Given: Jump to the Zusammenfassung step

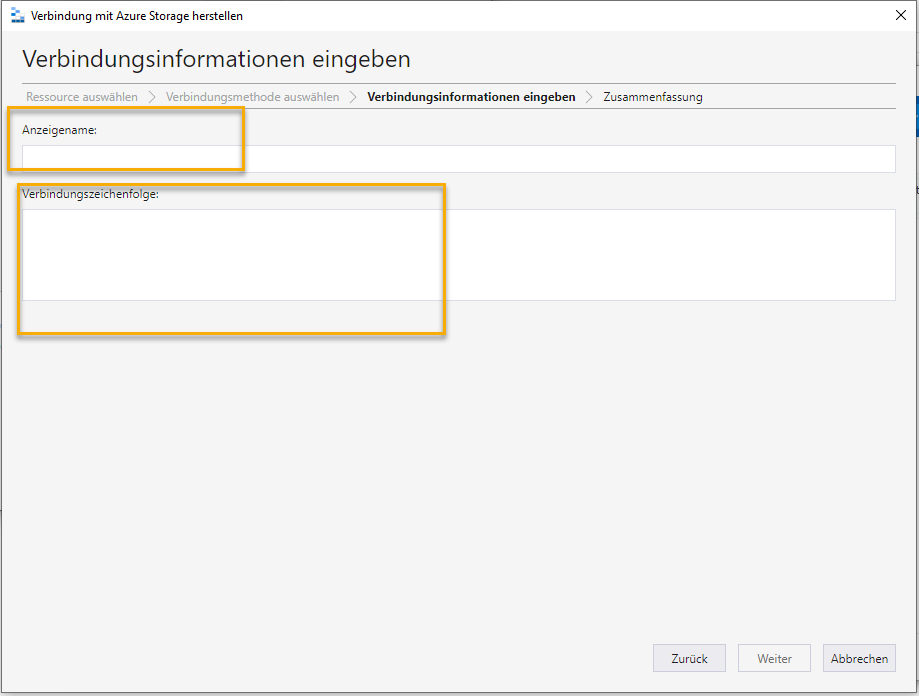Looking at the screenshot, I should (x=652, y=97).
